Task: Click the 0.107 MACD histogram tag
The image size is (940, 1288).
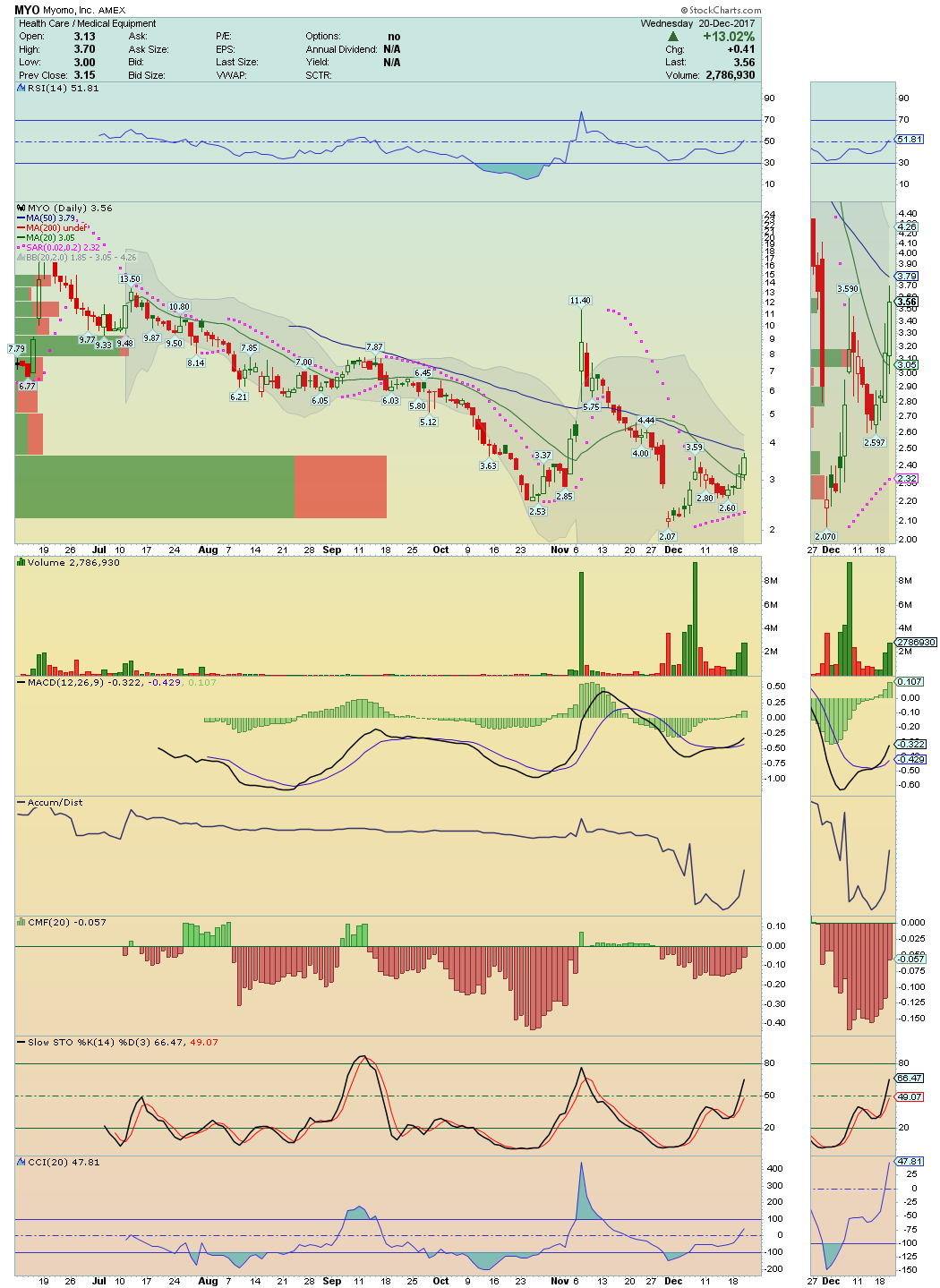Action: [910, 681]
